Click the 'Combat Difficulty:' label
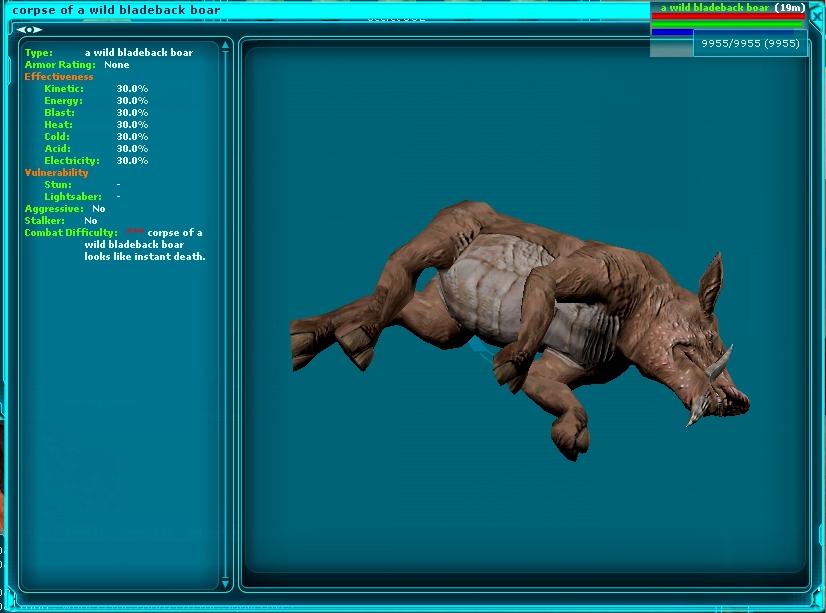 click(x=71, y=233)
